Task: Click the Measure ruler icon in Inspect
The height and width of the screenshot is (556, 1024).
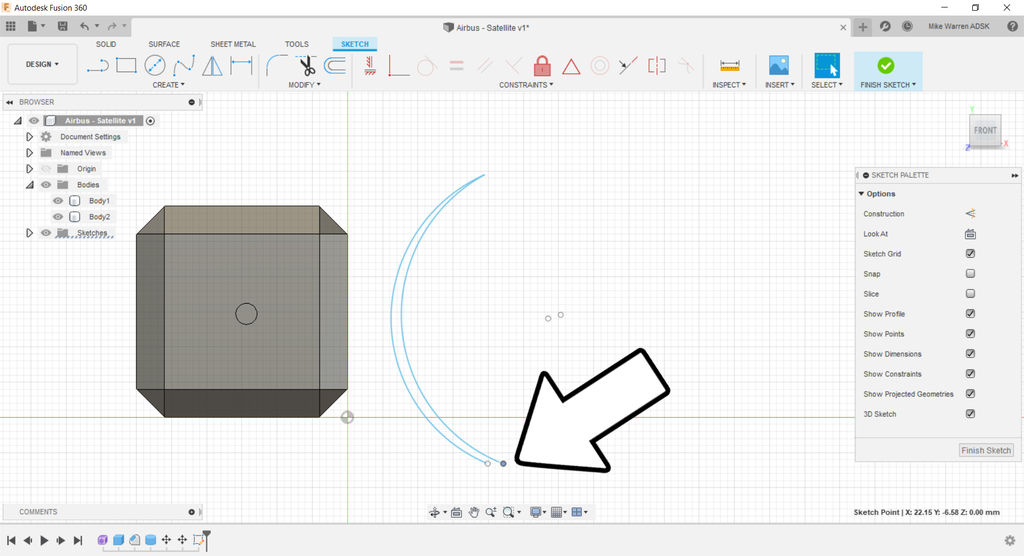Action: 729,66
